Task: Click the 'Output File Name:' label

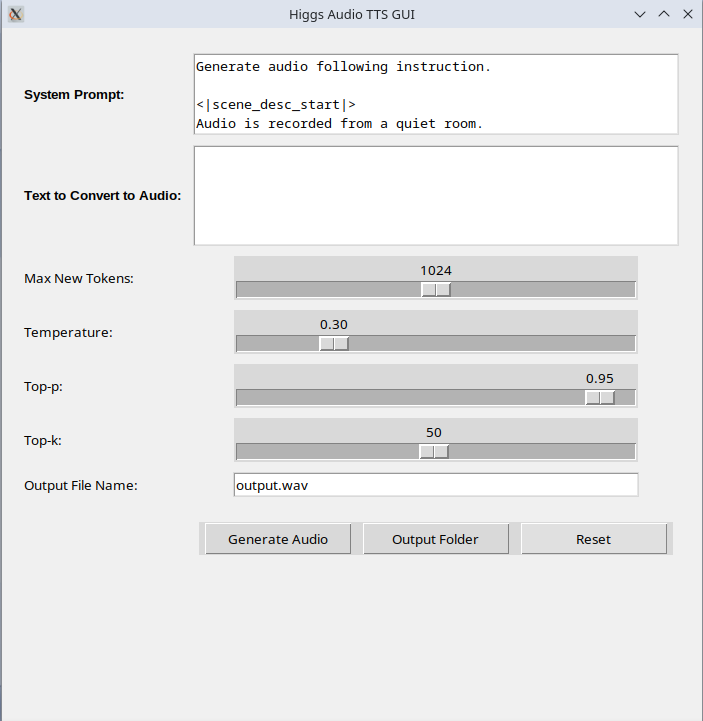Action: pos(80,486)
